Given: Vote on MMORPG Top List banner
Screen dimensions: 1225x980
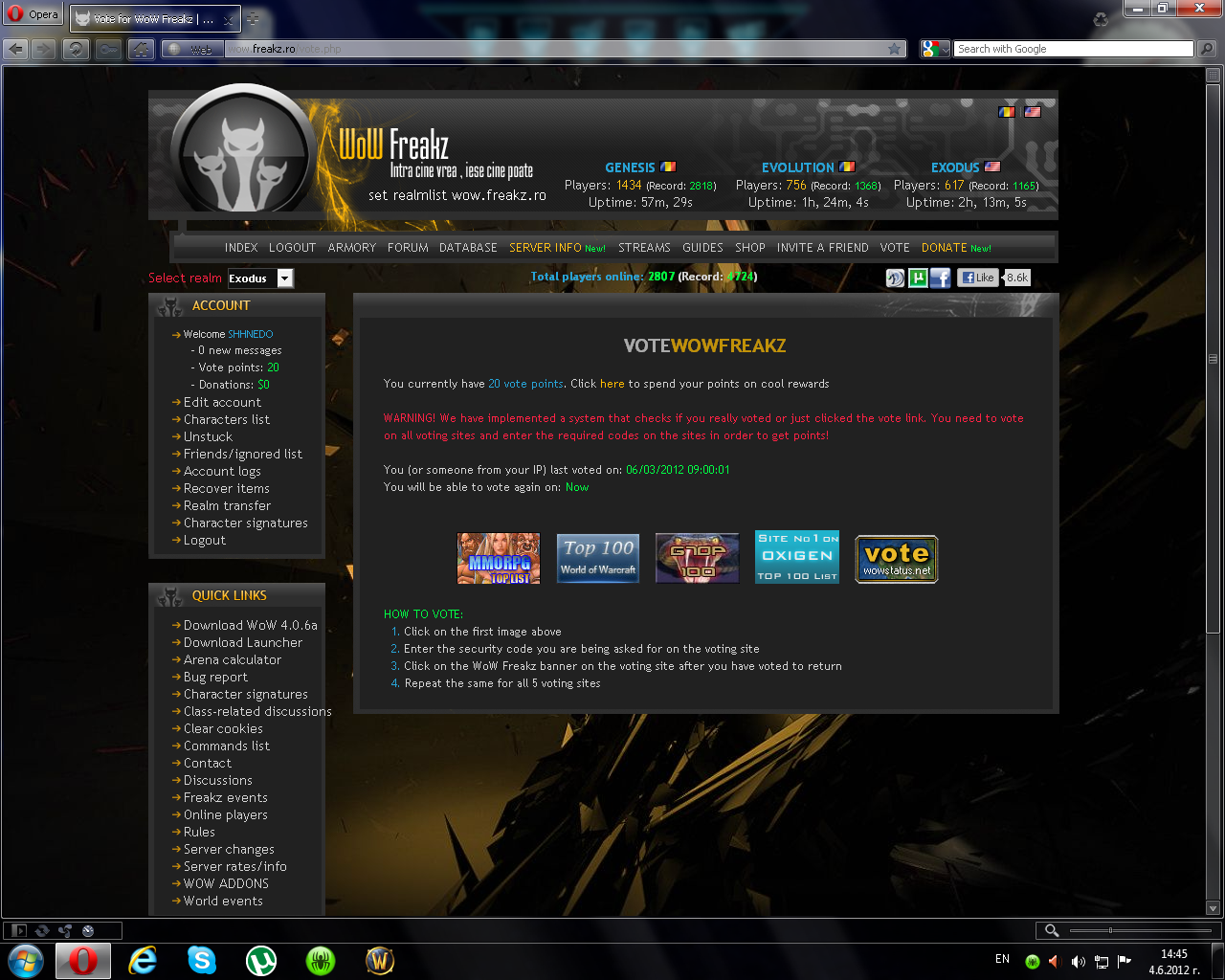Looking at the screenshot, I should (499, 558).
